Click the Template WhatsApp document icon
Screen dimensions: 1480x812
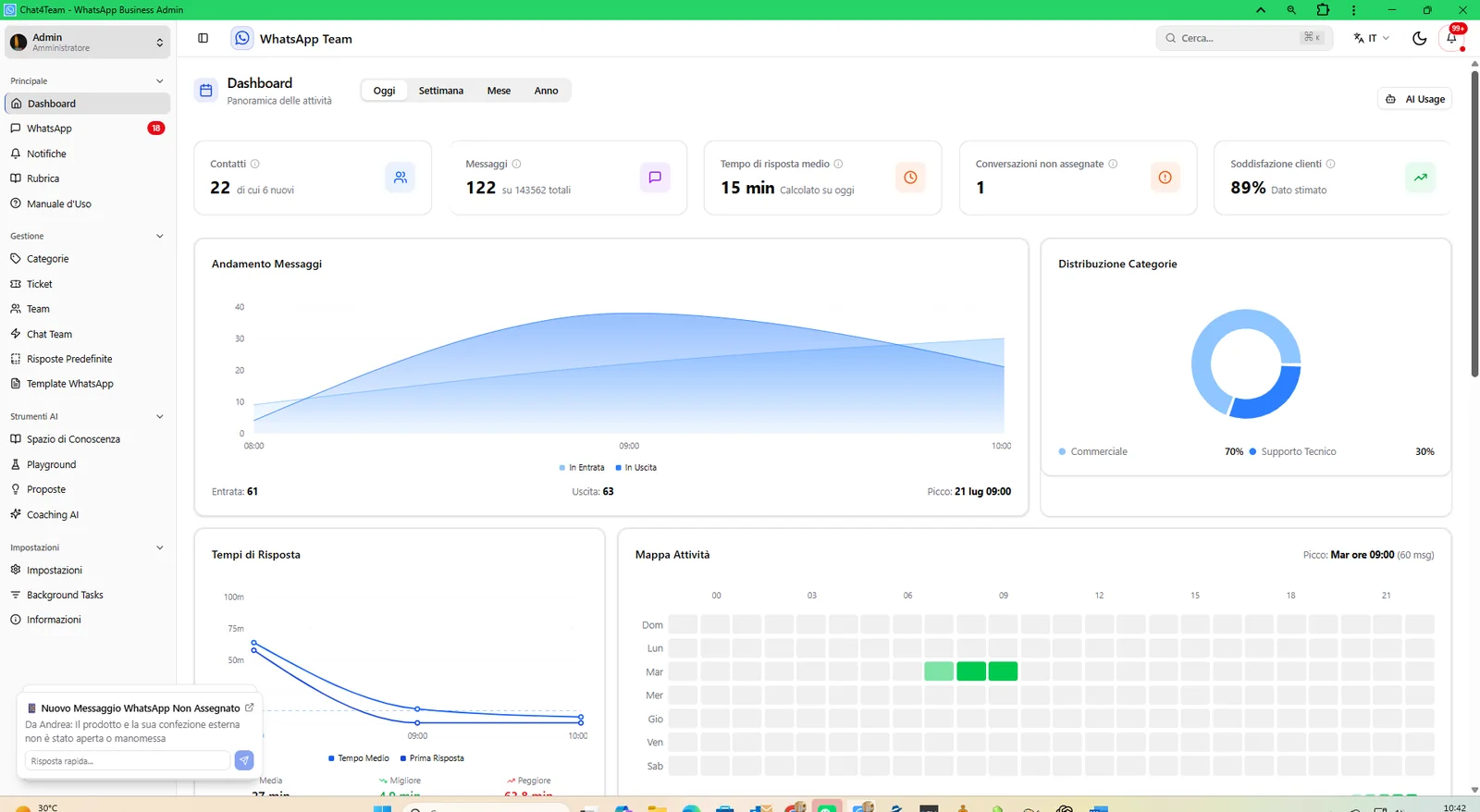click(x=16, y=384)
